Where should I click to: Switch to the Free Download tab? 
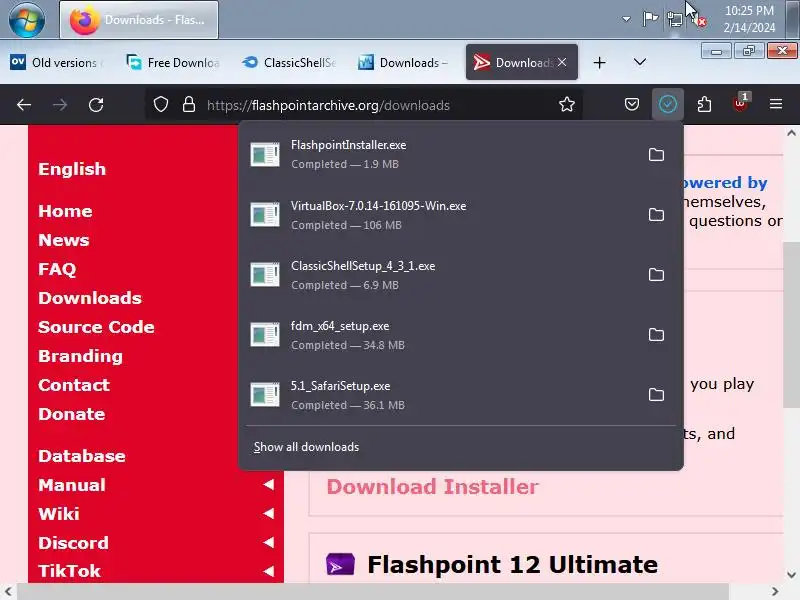[x=172, y=63]
